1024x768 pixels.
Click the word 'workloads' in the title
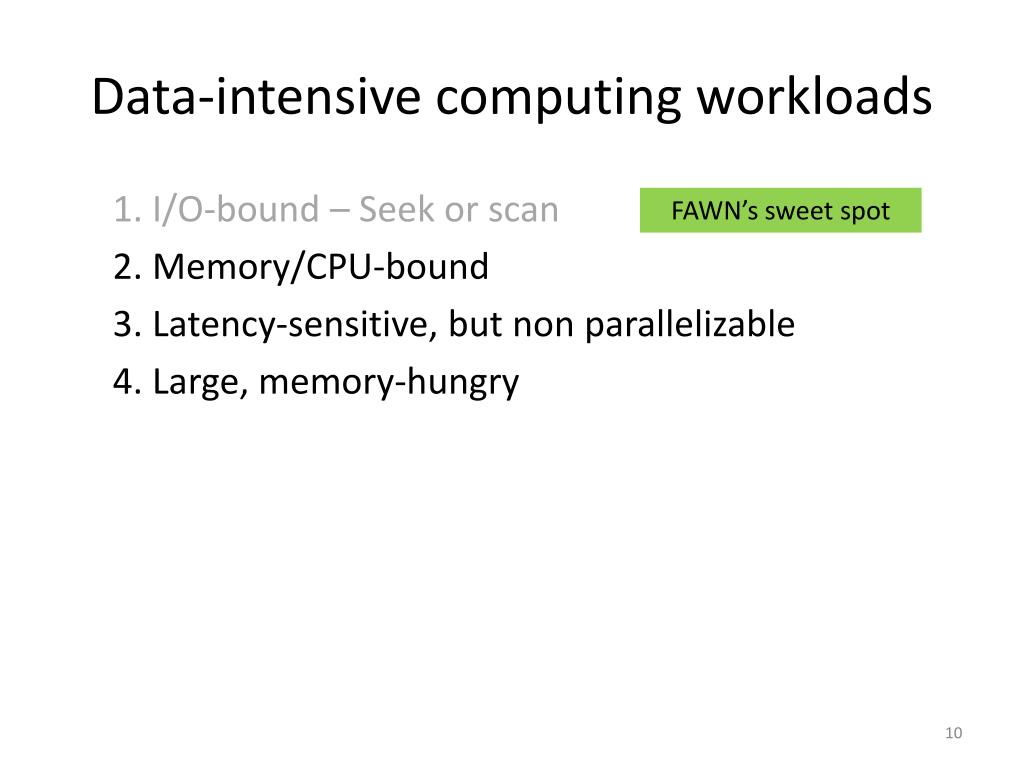coord(814,97)
